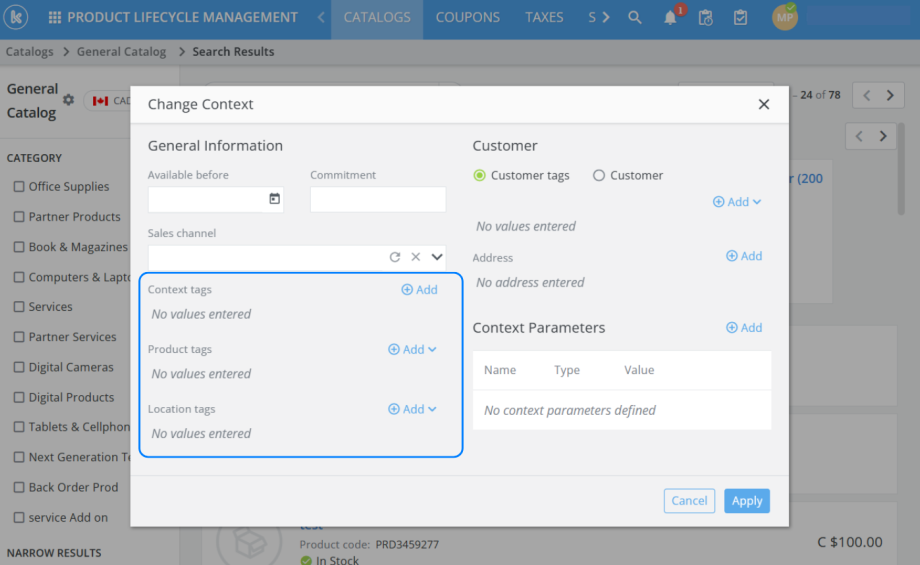
Task: Check the Computers & Laptops category
Action: point(19,277)
